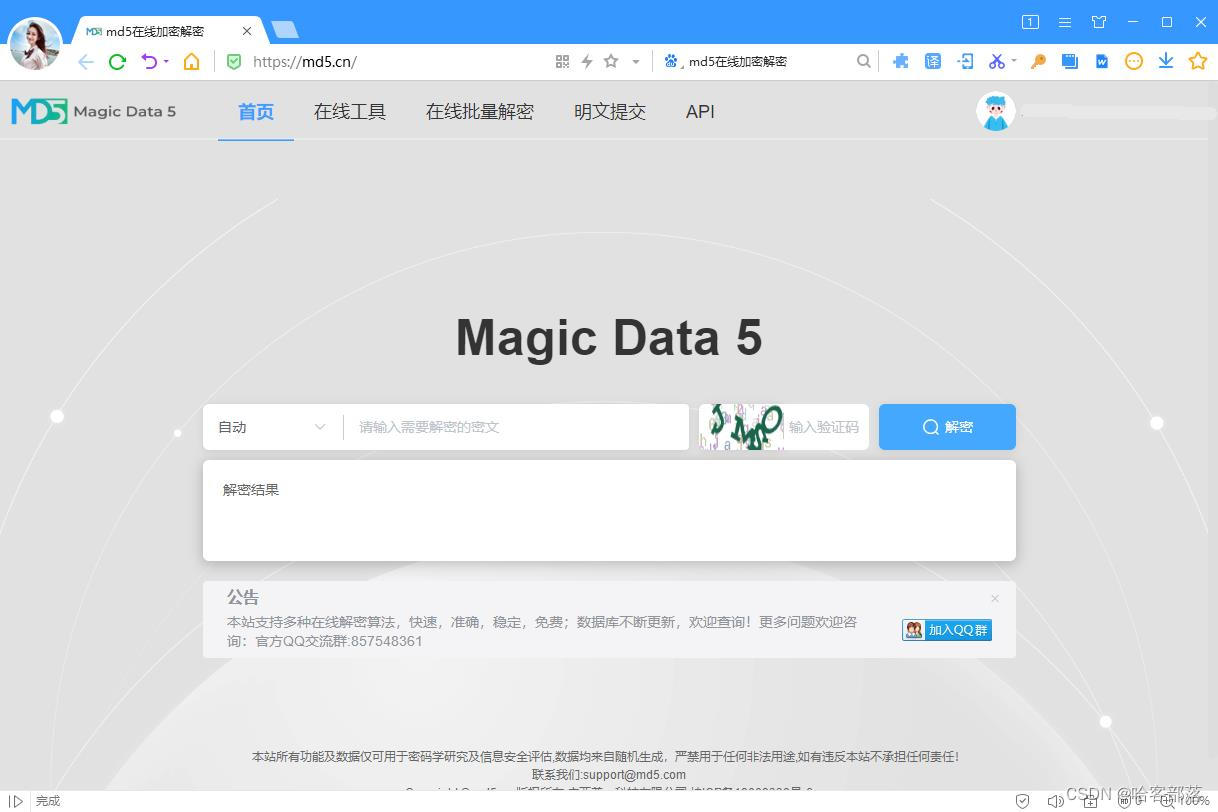Open a new tab with the plus tab button

click(284, 30)
